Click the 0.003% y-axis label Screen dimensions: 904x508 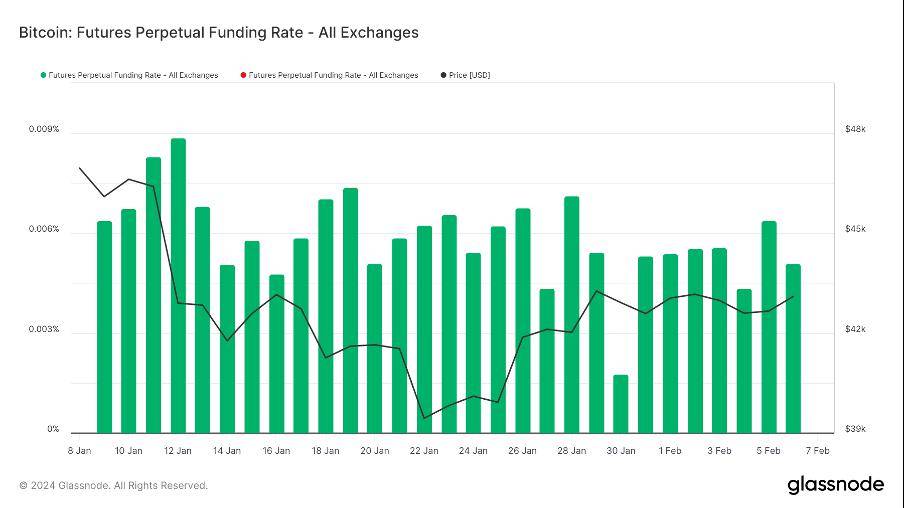point(44,329)
